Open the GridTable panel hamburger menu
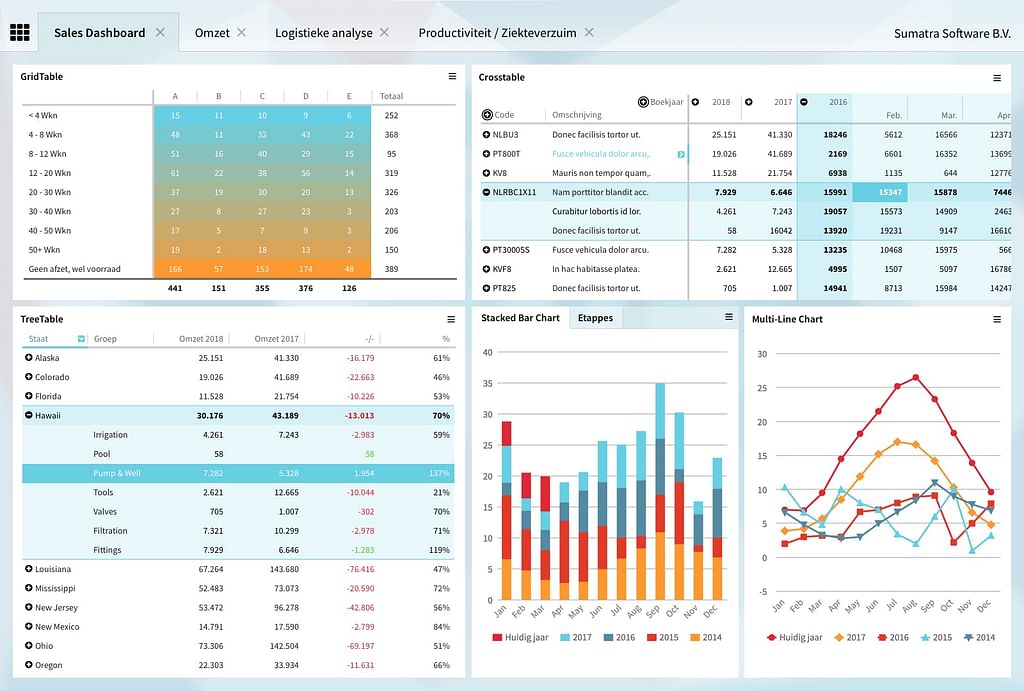The height and width of the screenshot is (691, 1024). [452, 76]
